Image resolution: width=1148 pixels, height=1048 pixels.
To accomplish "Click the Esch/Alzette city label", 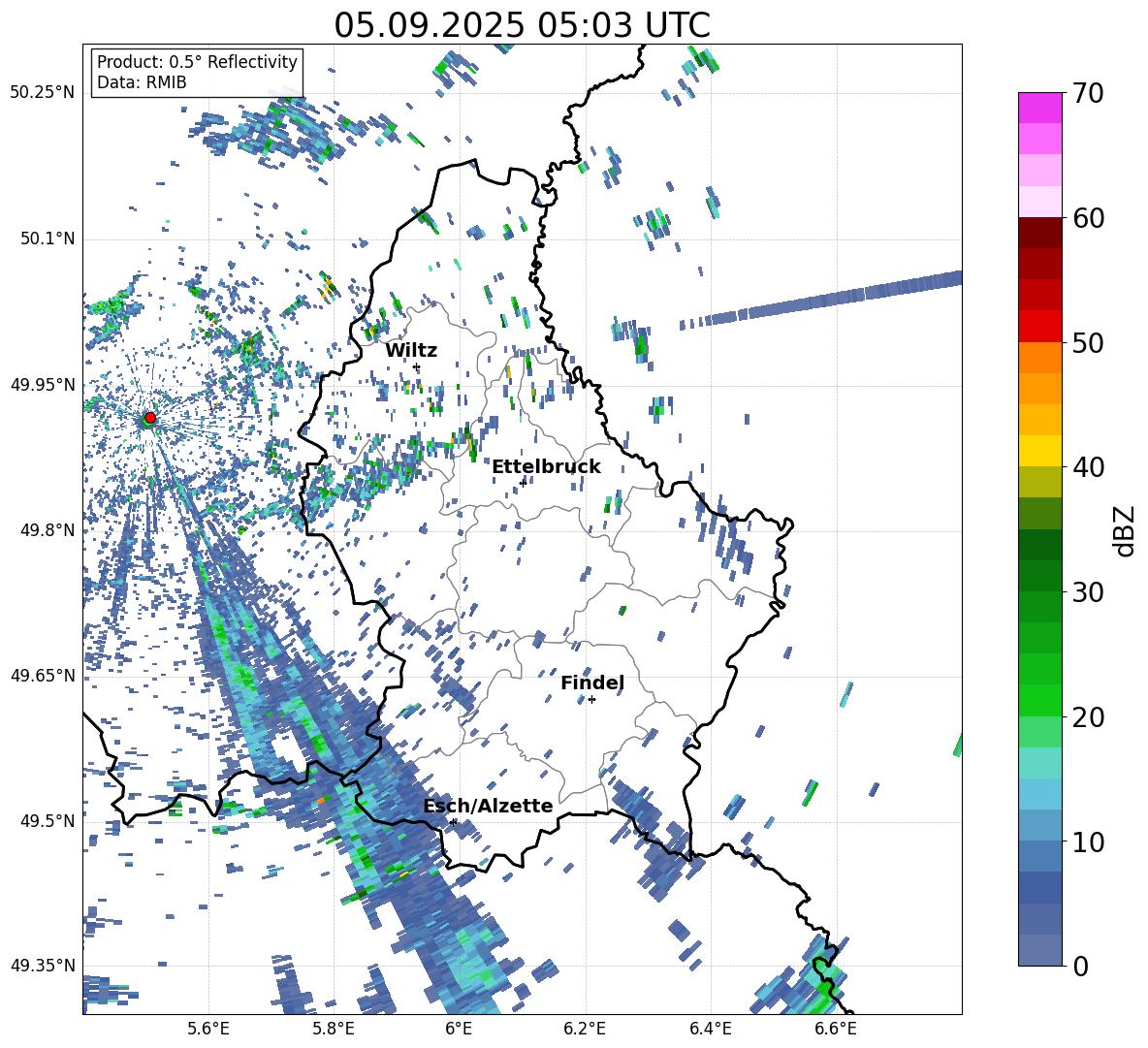I will (x=488, y=807).
